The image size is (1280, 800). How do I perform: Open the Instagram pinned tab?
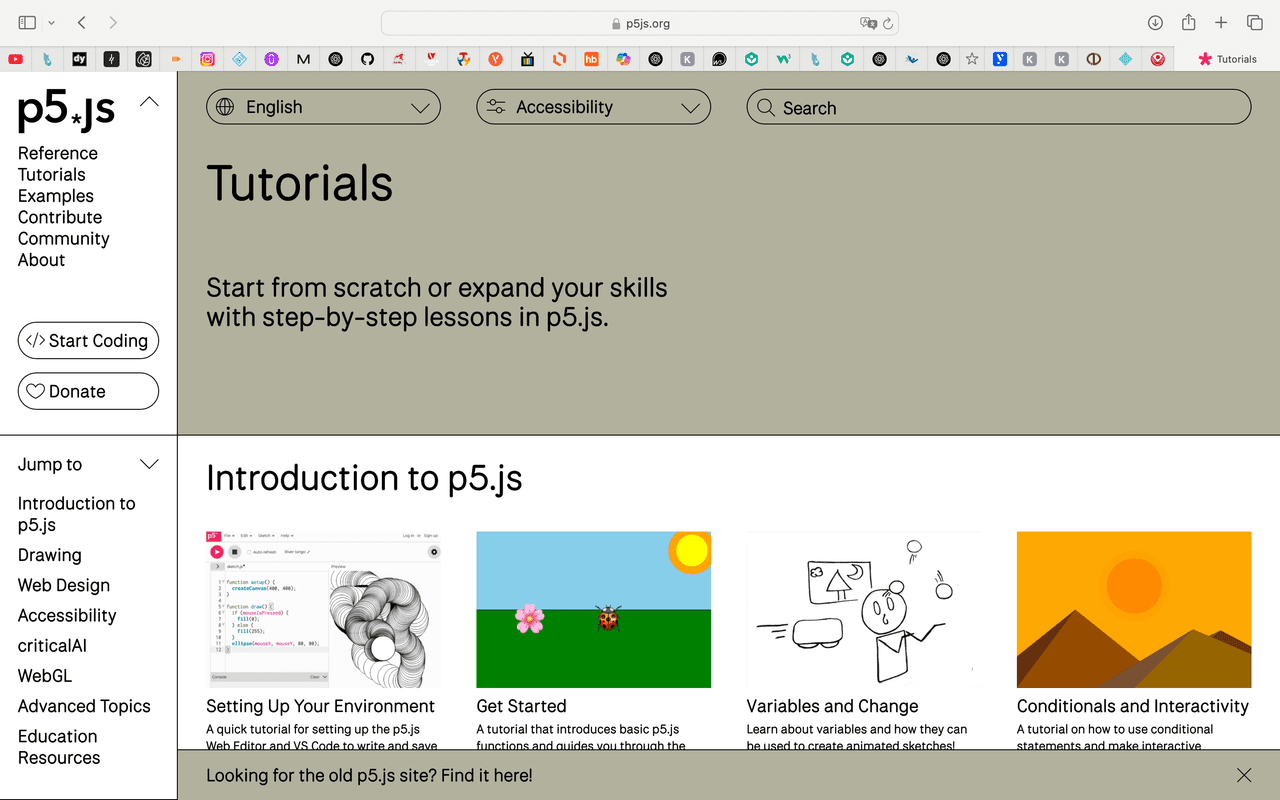point(207,59)
